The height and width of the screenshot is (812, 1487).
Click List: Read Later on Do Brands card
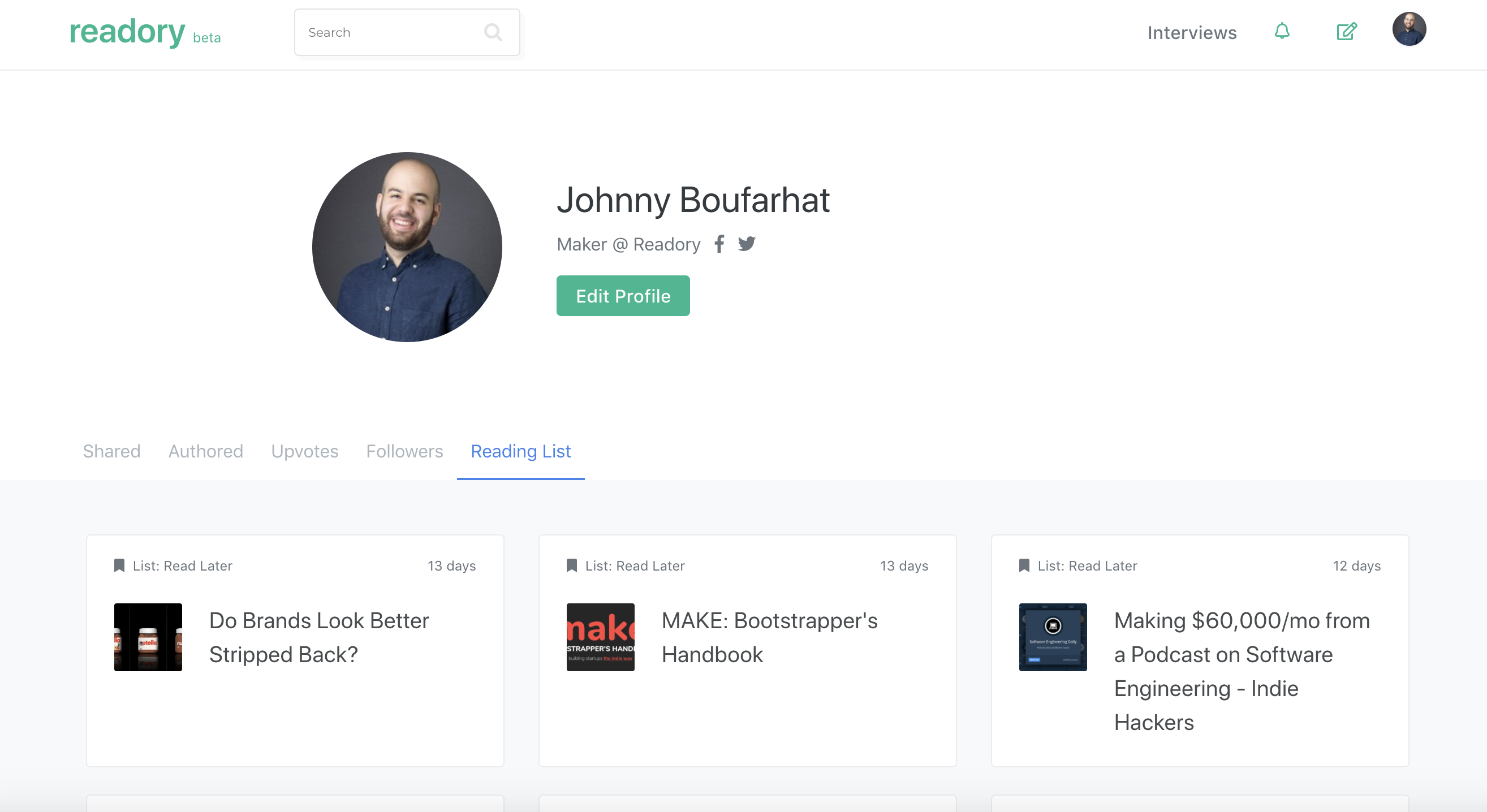[183, 566]
